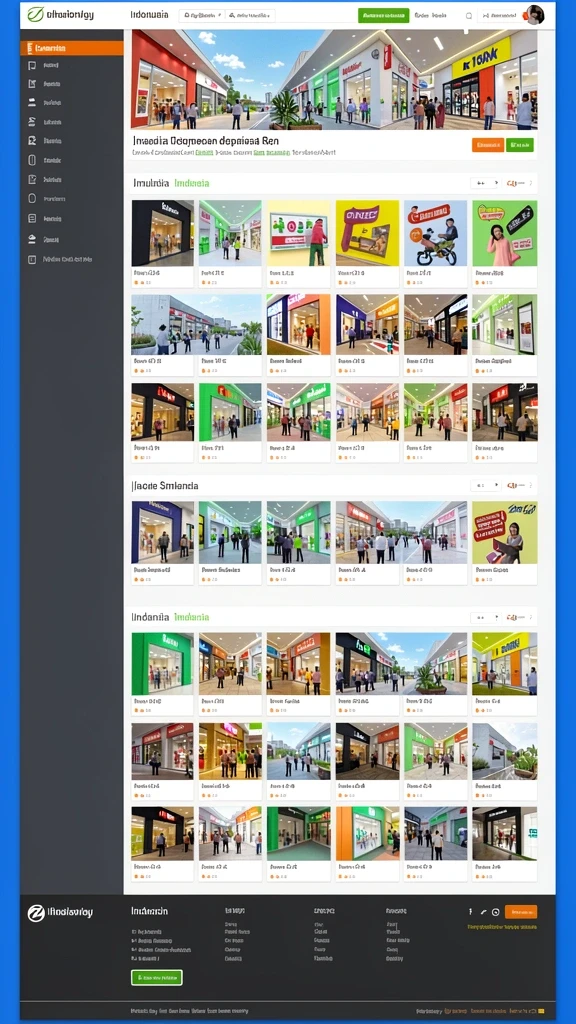Click the yellow link text under the footer orange button
The height and width of the screenshot is (1024, 576).
[502, 927]
